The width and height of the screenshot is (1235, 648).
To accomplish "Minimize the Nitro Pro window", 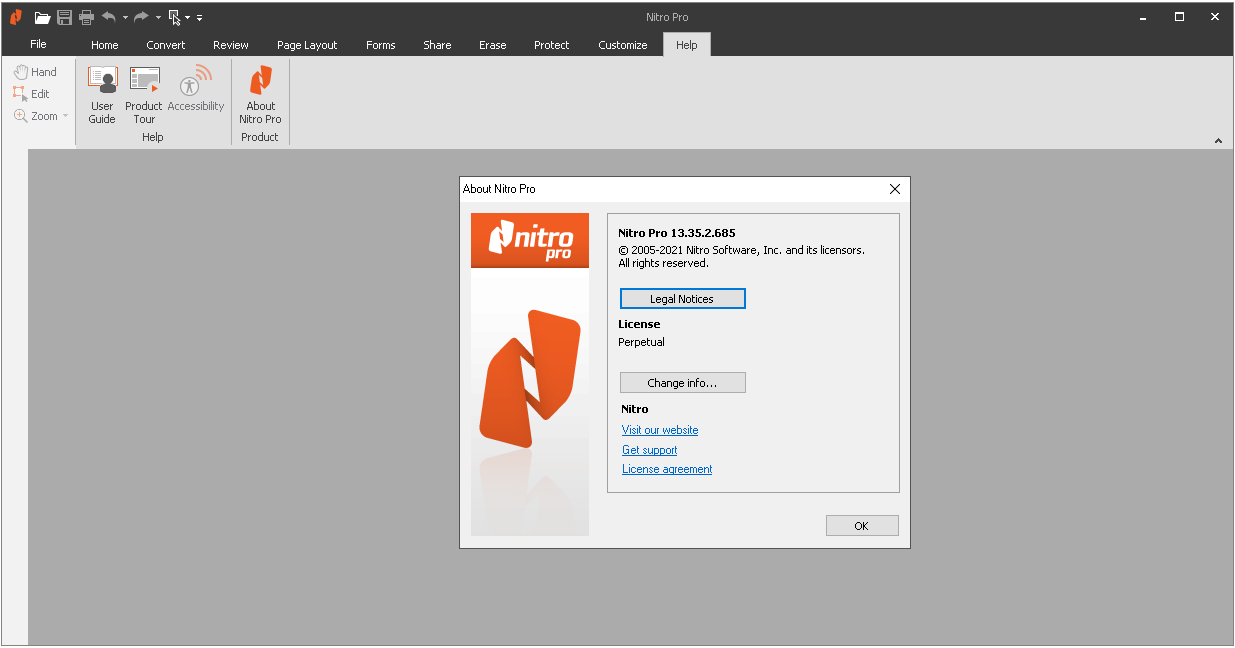I will pyautogui.click(x=1145, y=17).
